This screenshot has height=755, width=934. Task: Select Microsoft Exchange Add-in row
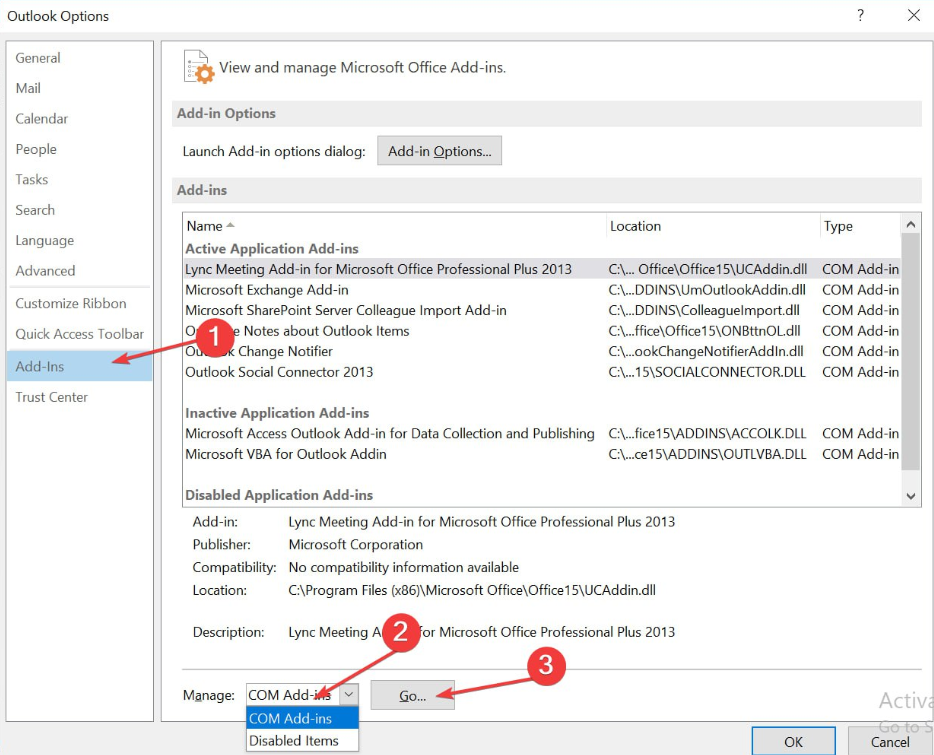click(x=541, y=290)
